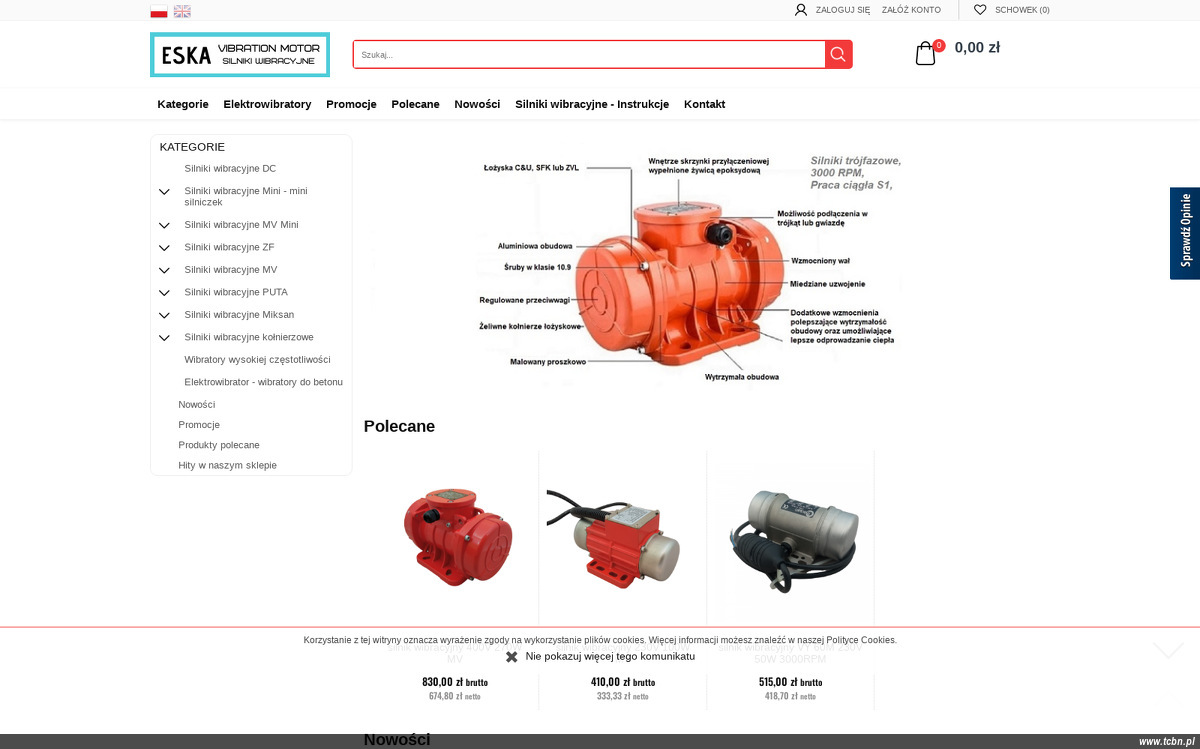The image size is (1200, 749).
Task: Expand Silniki wibracyjne Miksan category
Action: tap(164, 315)
